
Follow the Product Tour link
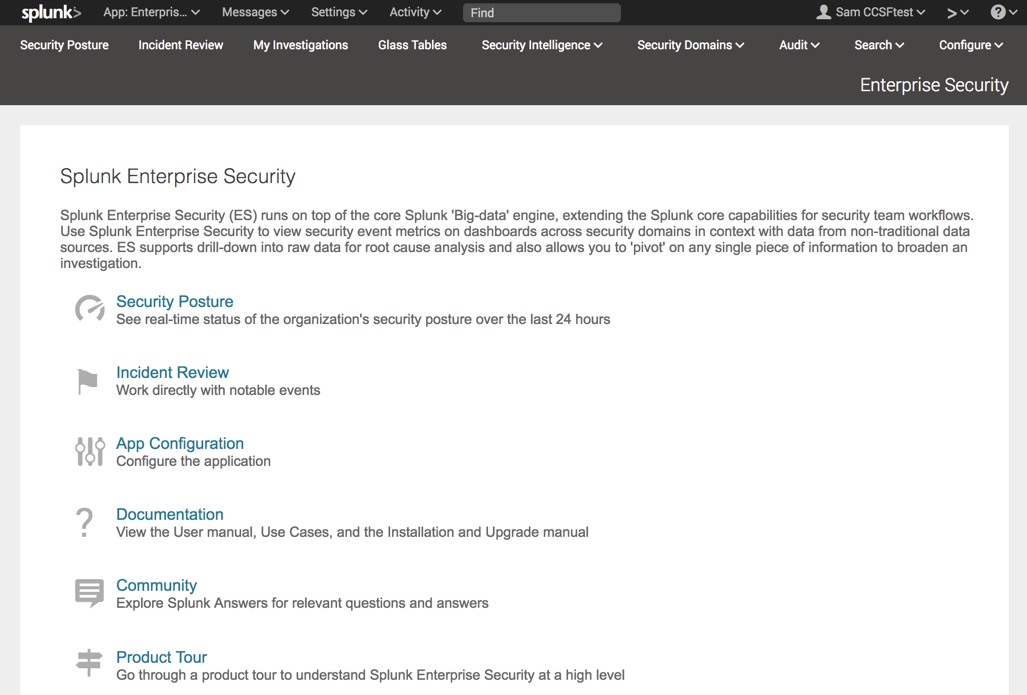pos(161,657)
